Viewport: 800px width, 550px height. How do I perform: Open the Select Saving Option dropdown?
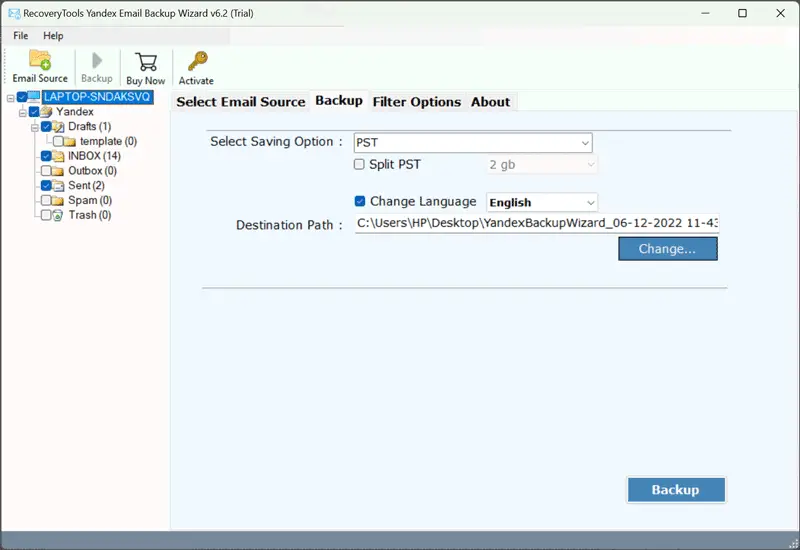[473, 143]
